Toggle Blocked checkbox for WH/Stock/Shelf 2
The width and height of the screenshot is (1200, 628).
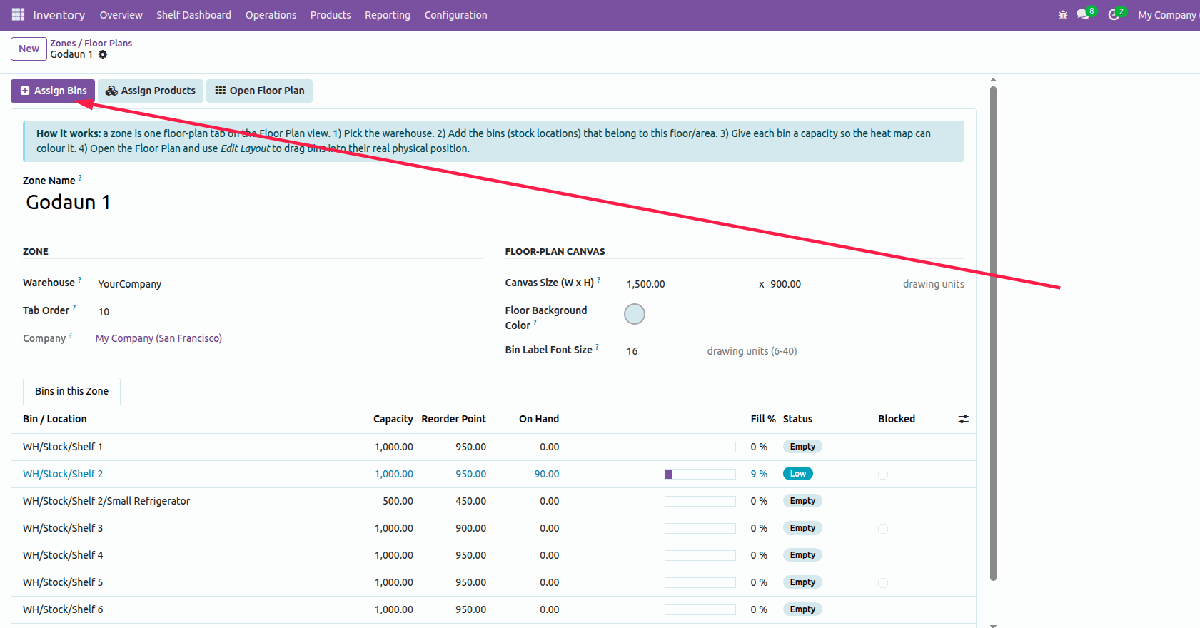[883, 474]
